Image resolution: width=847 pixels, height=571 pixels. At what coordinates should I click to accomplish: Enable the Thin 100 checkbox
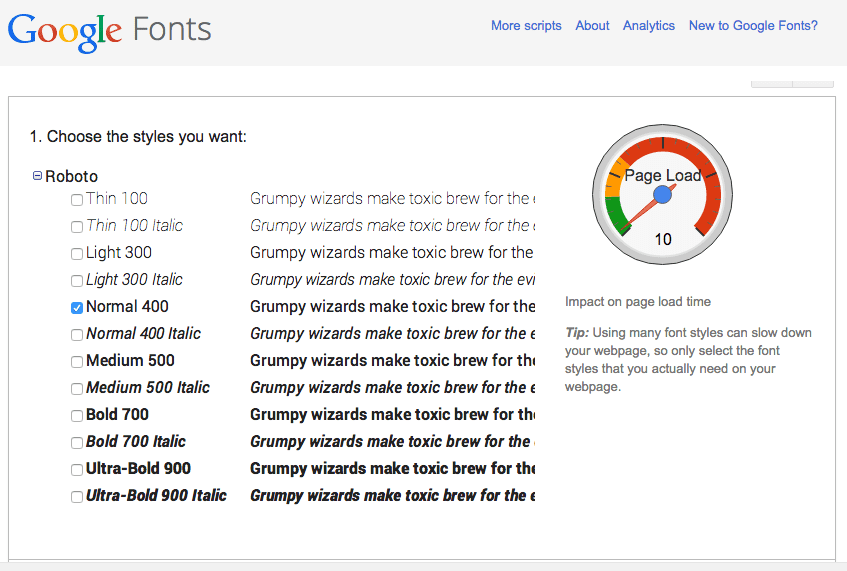pos(77,200)
